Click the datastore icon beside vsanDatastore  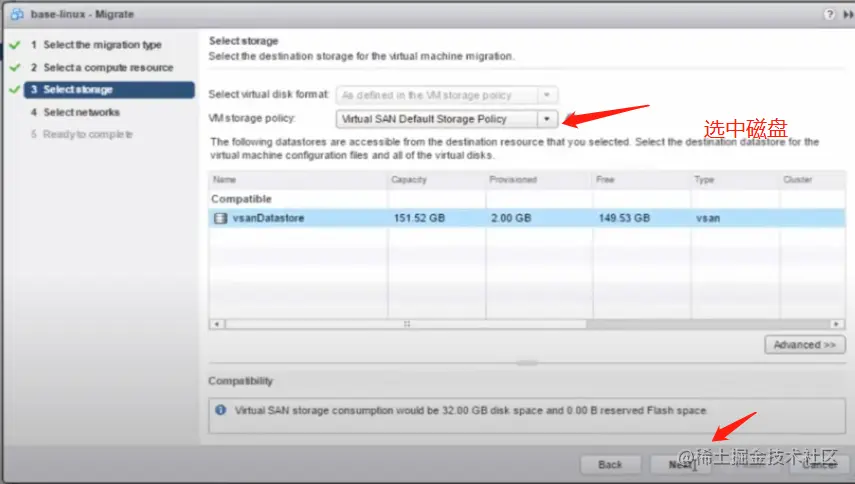[x=220, y=218]
